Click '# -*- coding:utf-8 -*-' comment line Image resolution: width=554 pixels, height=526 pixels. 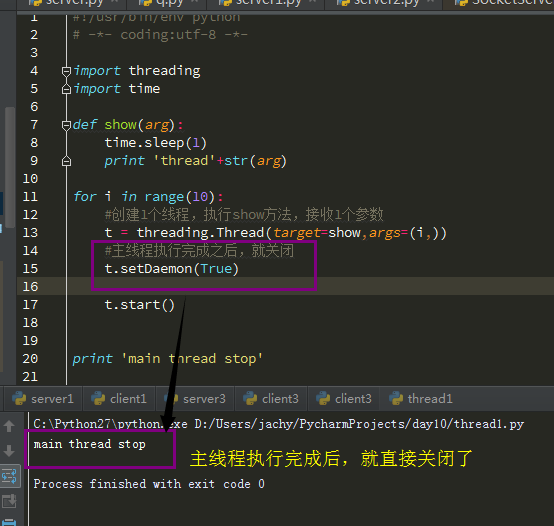pos(160,35)
